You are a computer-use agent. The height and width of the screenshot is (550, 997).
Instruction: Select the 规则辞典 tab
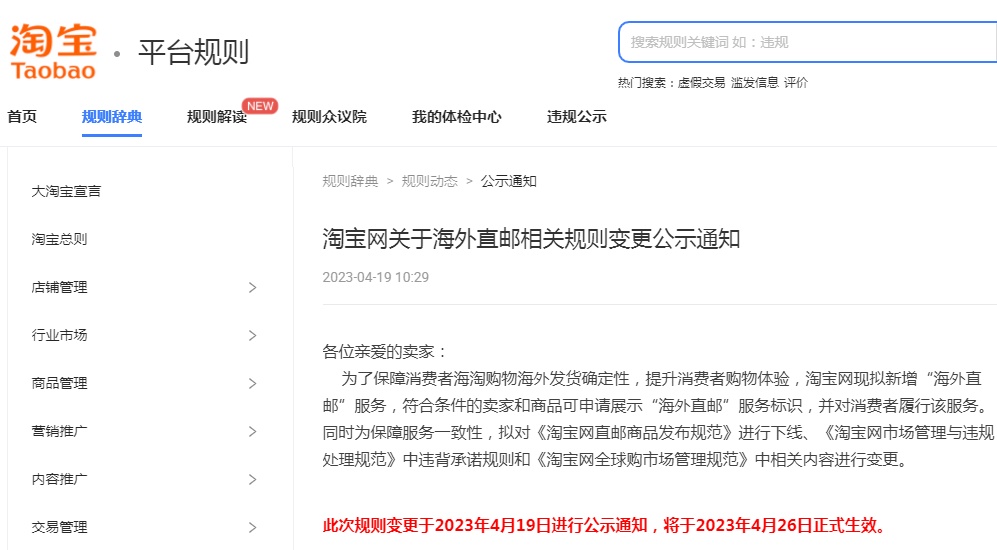(112, 117)
